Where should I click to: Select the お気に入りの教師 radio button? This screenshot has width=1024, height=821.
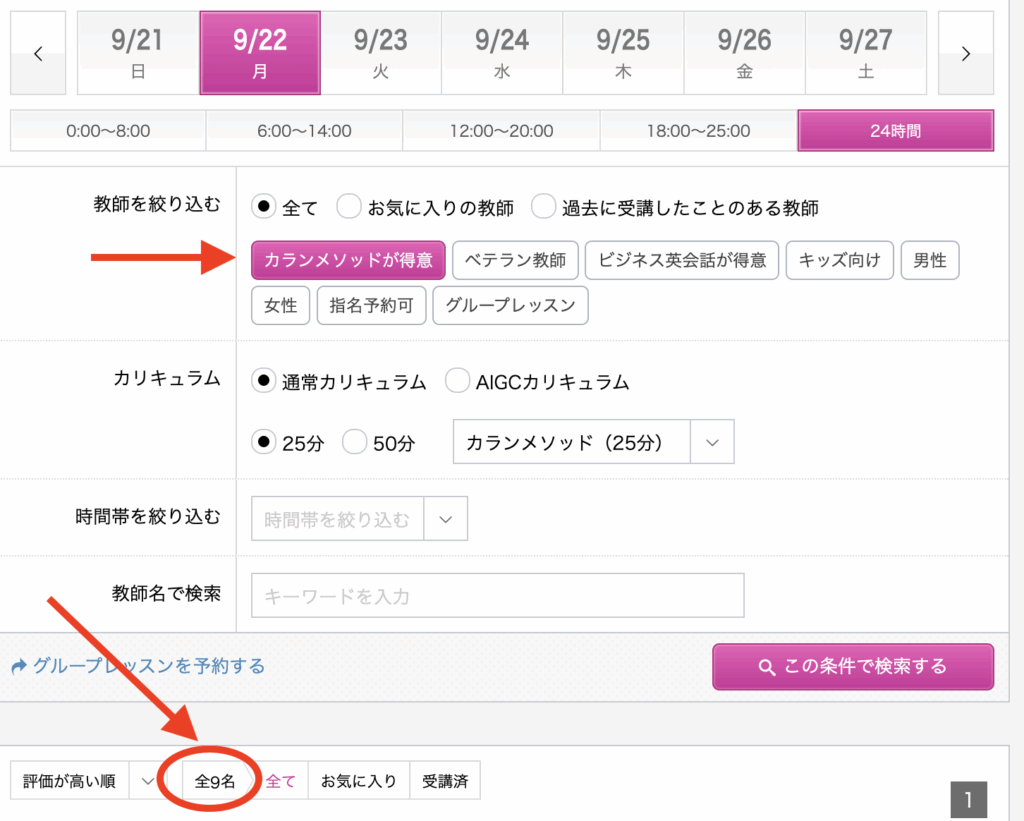click(349, 208)
